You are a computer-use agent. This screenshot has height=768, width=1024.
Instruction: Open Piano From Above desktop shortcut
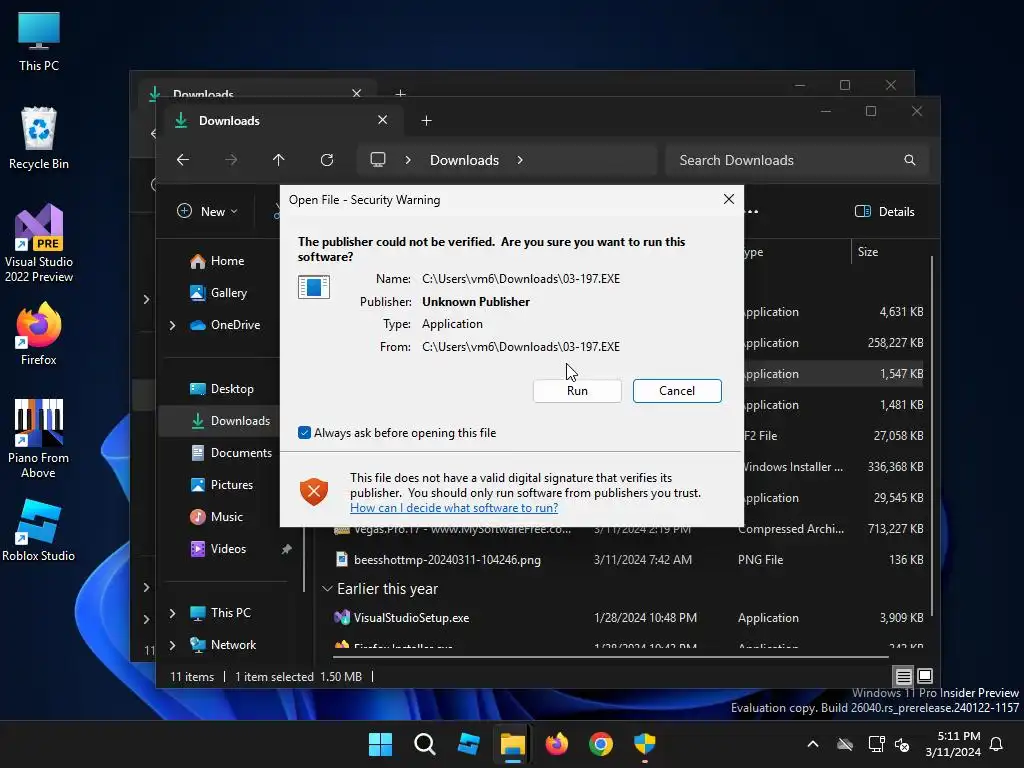point(39,439)
